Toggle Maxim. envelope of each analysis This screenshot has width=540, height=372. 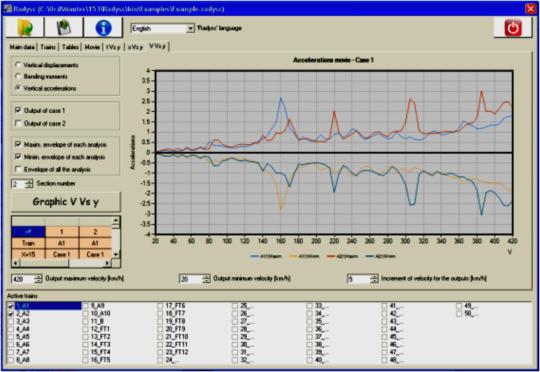pos(18,144)
